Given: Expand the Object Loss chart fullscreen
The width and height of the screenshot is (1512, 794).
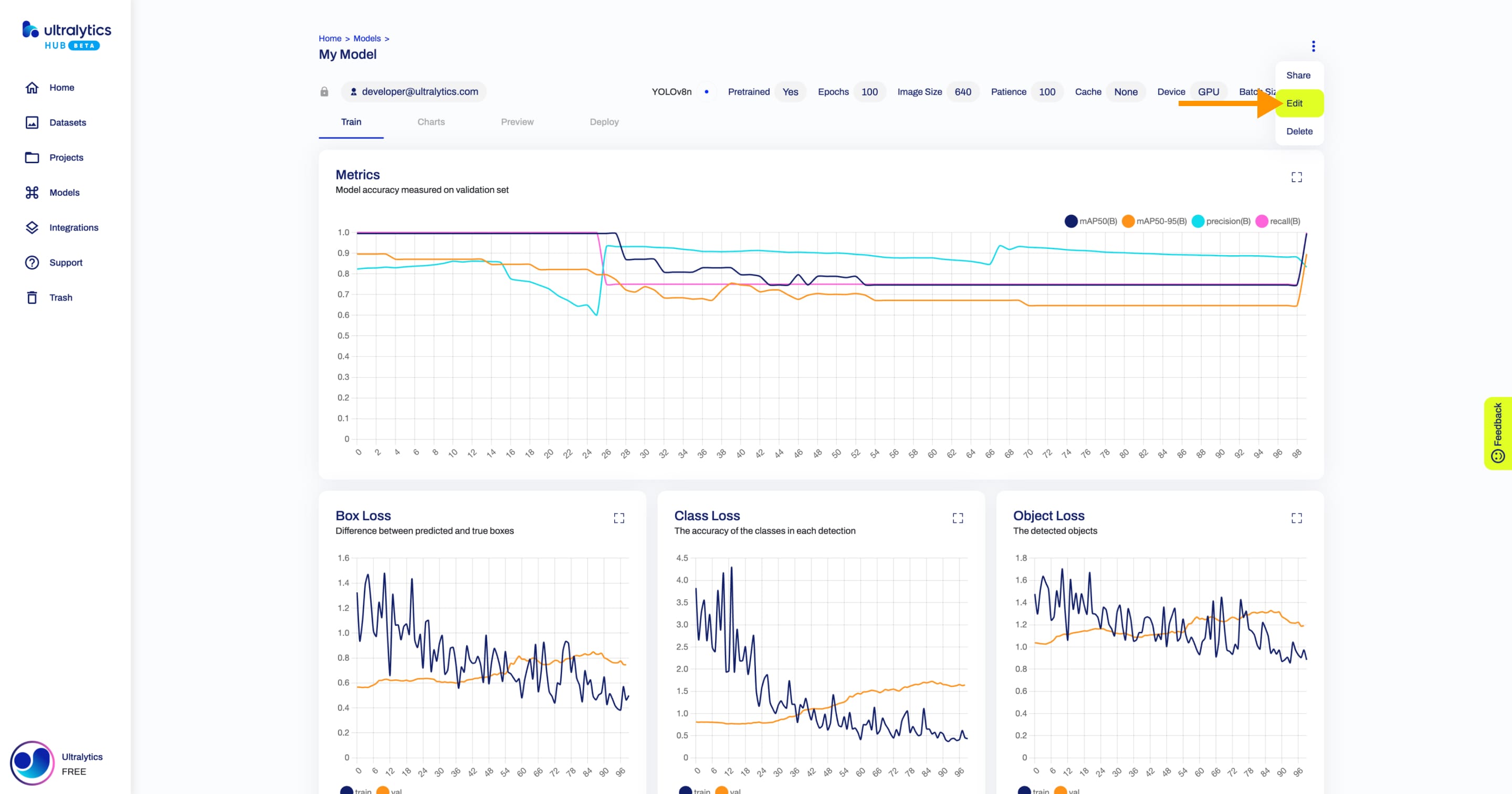Looking at the screenshot, I should (x=1297, y=518).
